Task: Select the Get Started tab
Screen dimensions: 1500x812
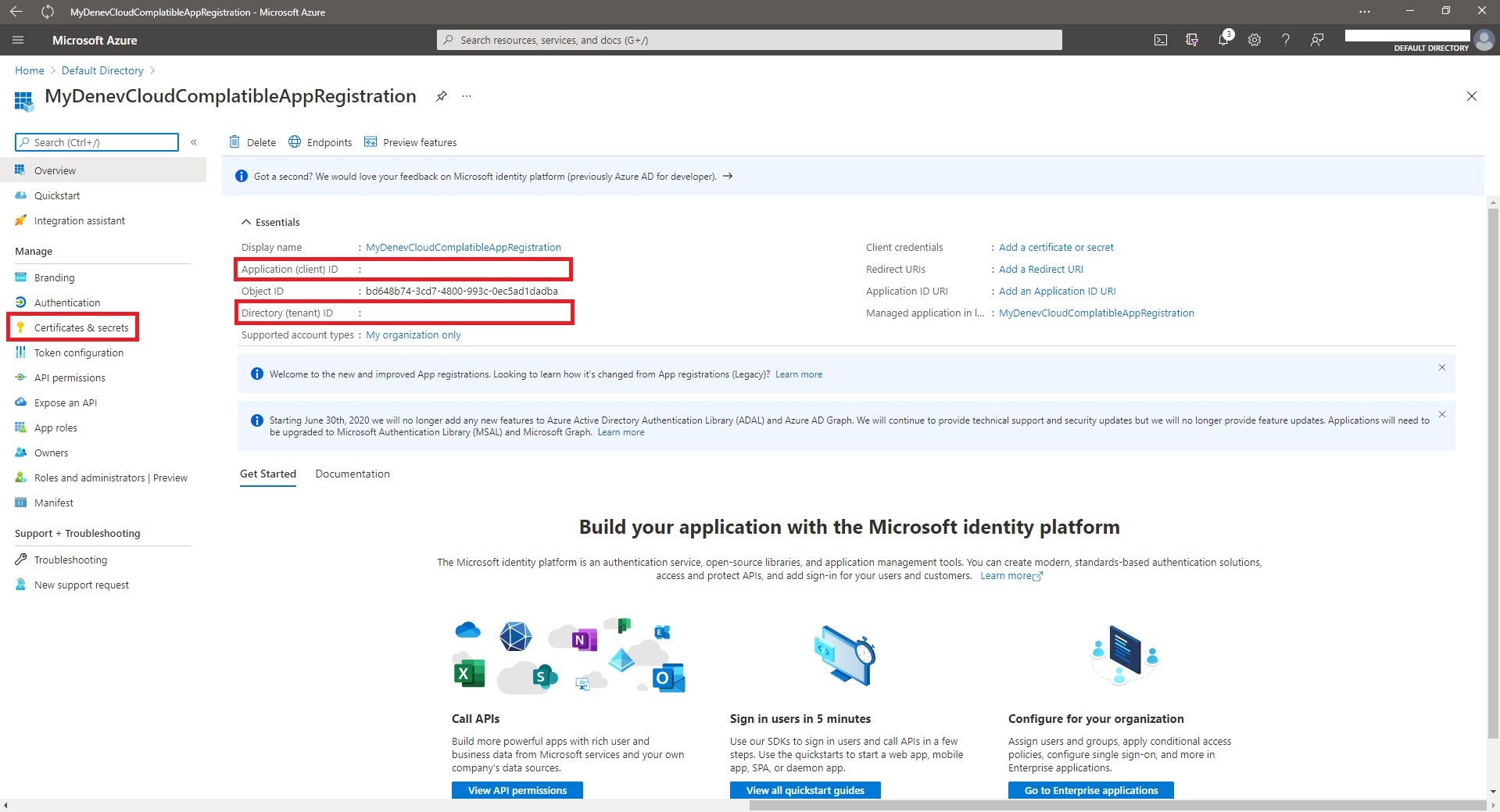Action: tap(267, 474)
